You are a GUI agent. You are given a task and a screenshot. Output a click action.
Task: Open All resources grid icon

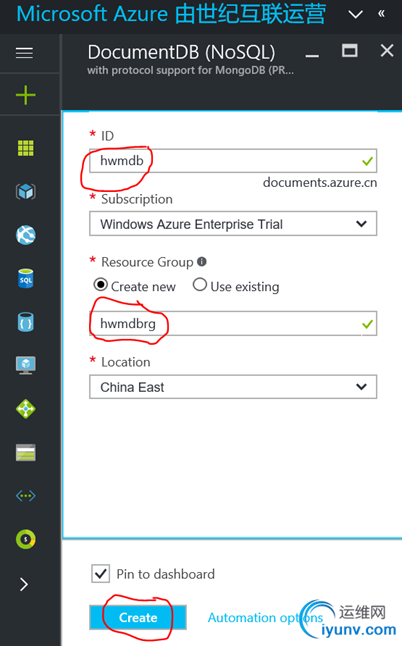click(x=26, y=148)
